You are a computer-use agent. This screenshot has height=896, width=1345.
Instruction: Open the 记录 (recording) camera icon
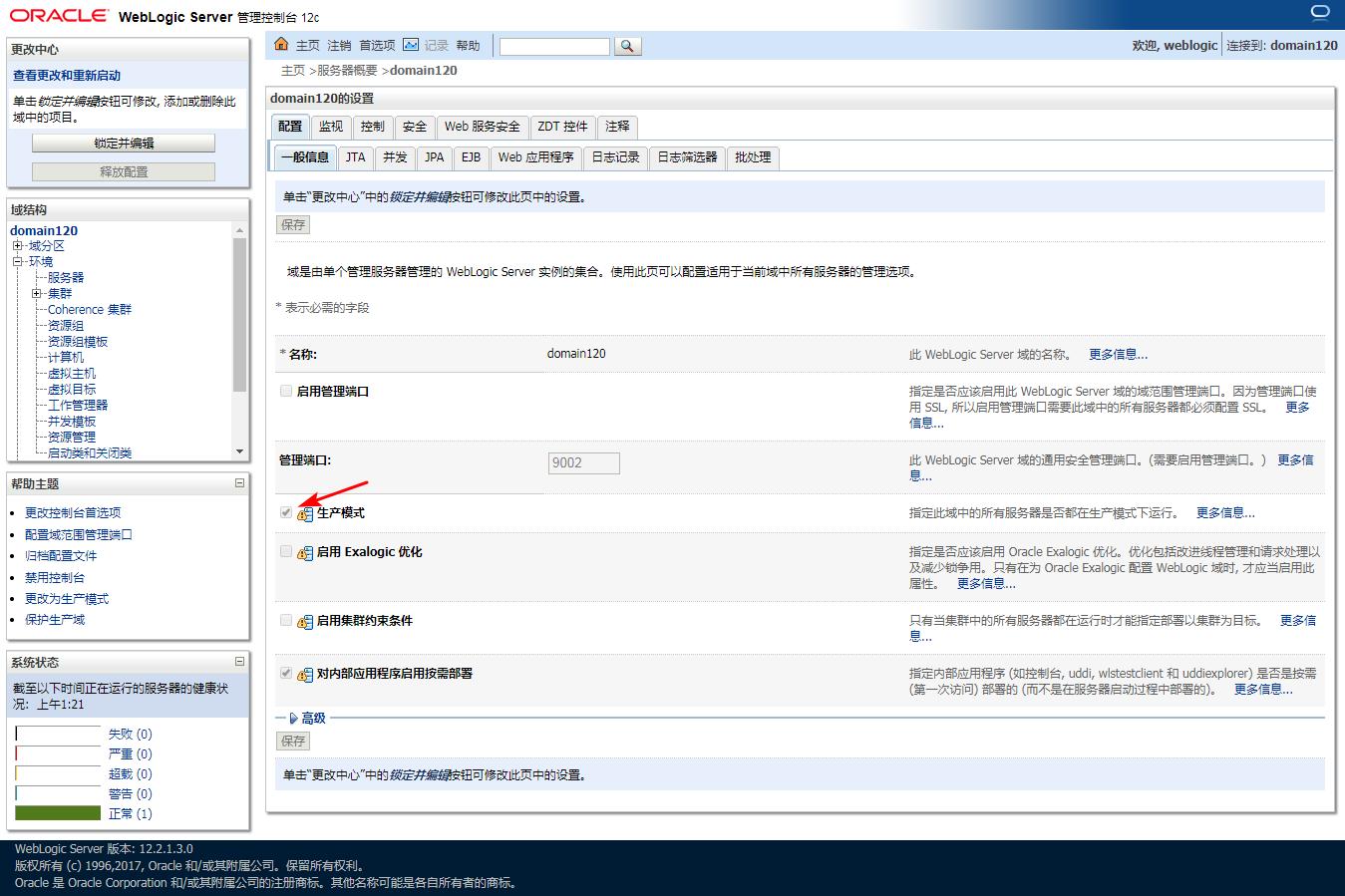click(x=410, y=44)
